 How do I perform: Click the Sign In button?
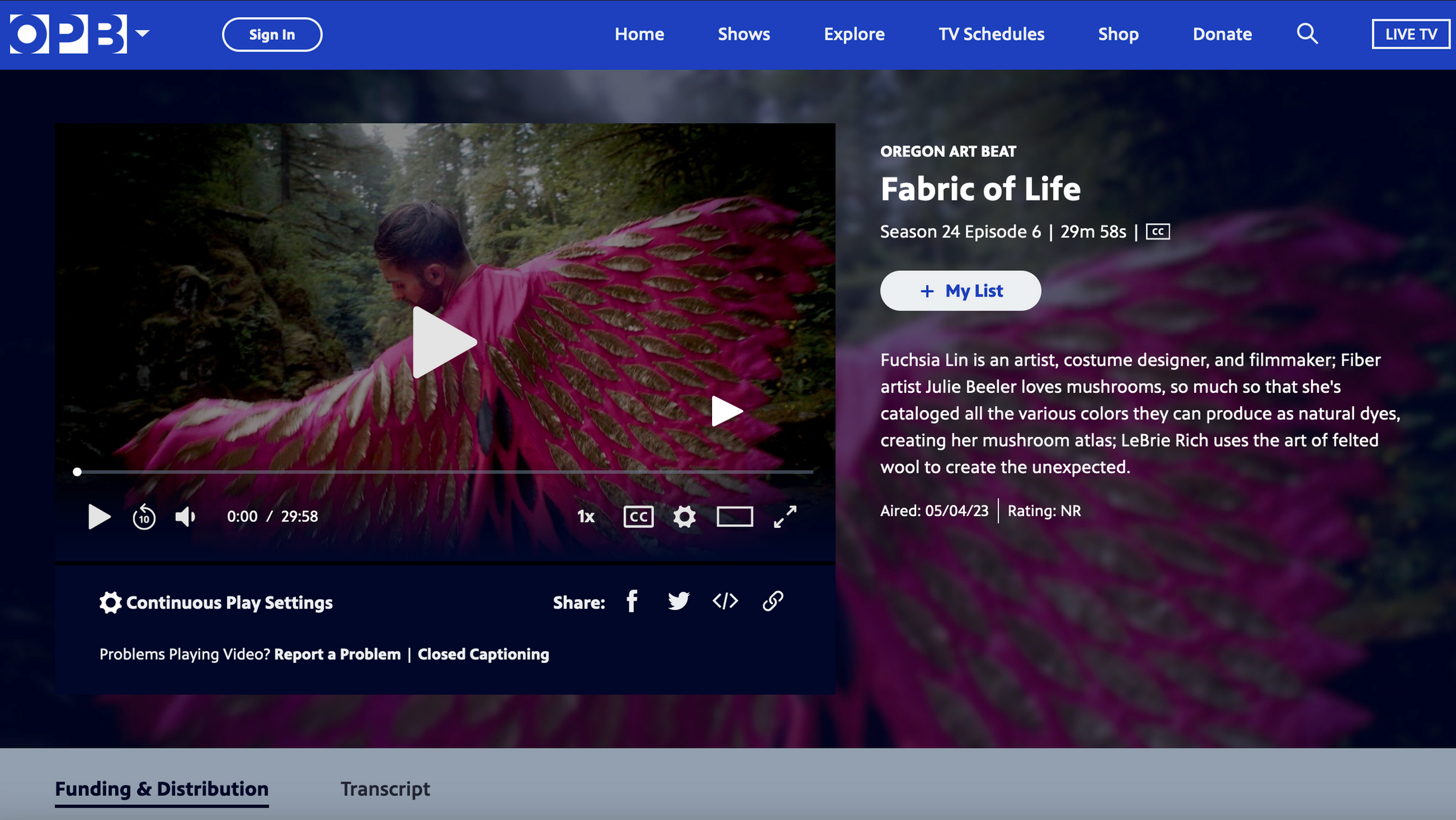(272, 34)
